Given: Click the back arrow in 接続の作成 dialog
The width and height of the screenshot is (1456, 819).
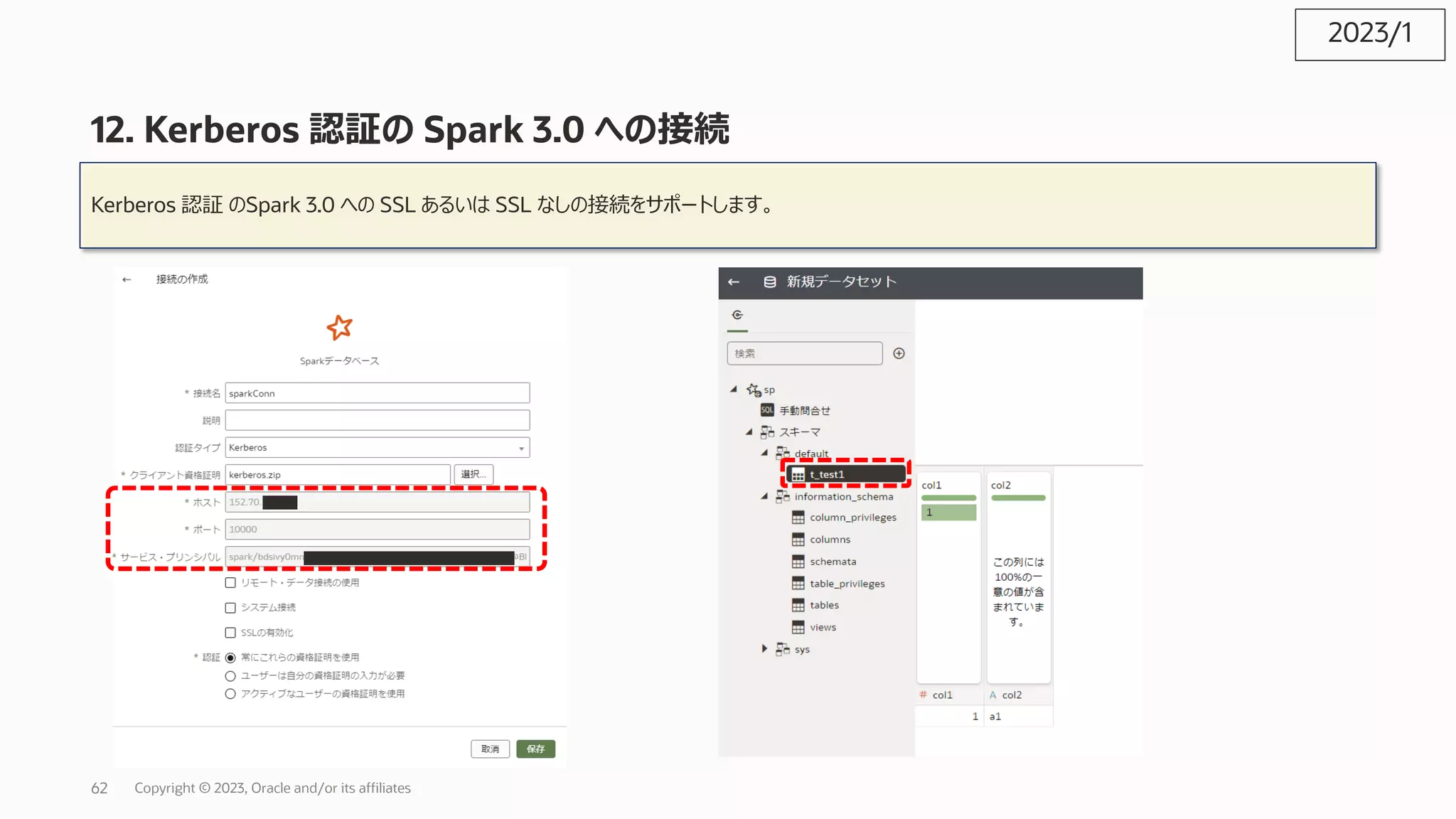Looking at the screenshot, I should point(127,279).
